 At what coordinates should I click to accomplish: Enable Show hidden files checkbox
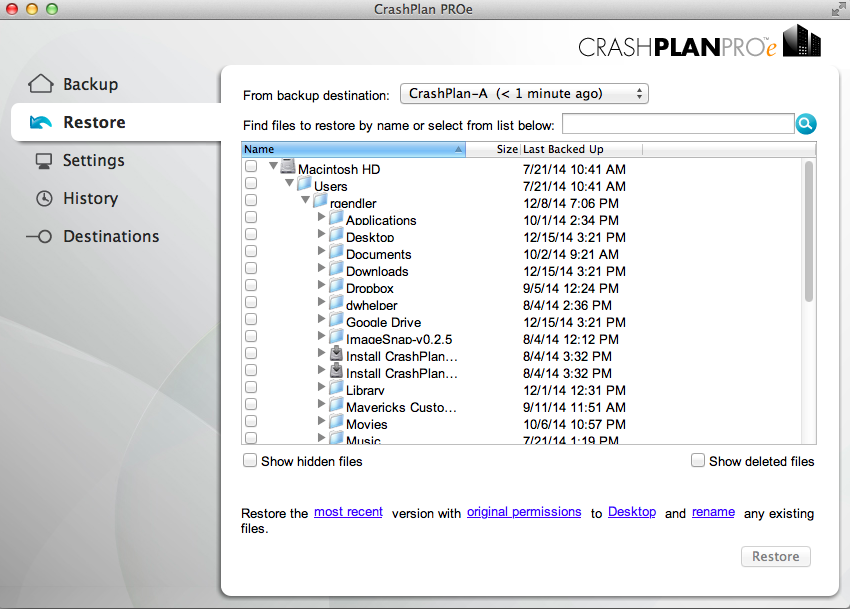pos(250,461)
